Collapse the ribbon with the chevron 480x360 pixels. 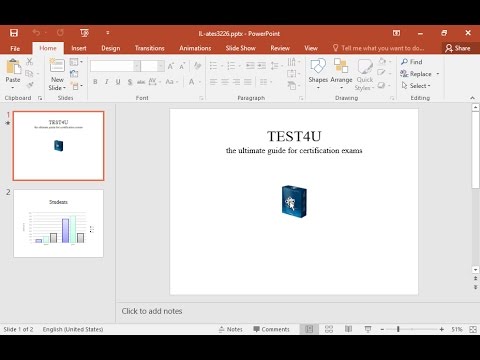tap(472, 98)
